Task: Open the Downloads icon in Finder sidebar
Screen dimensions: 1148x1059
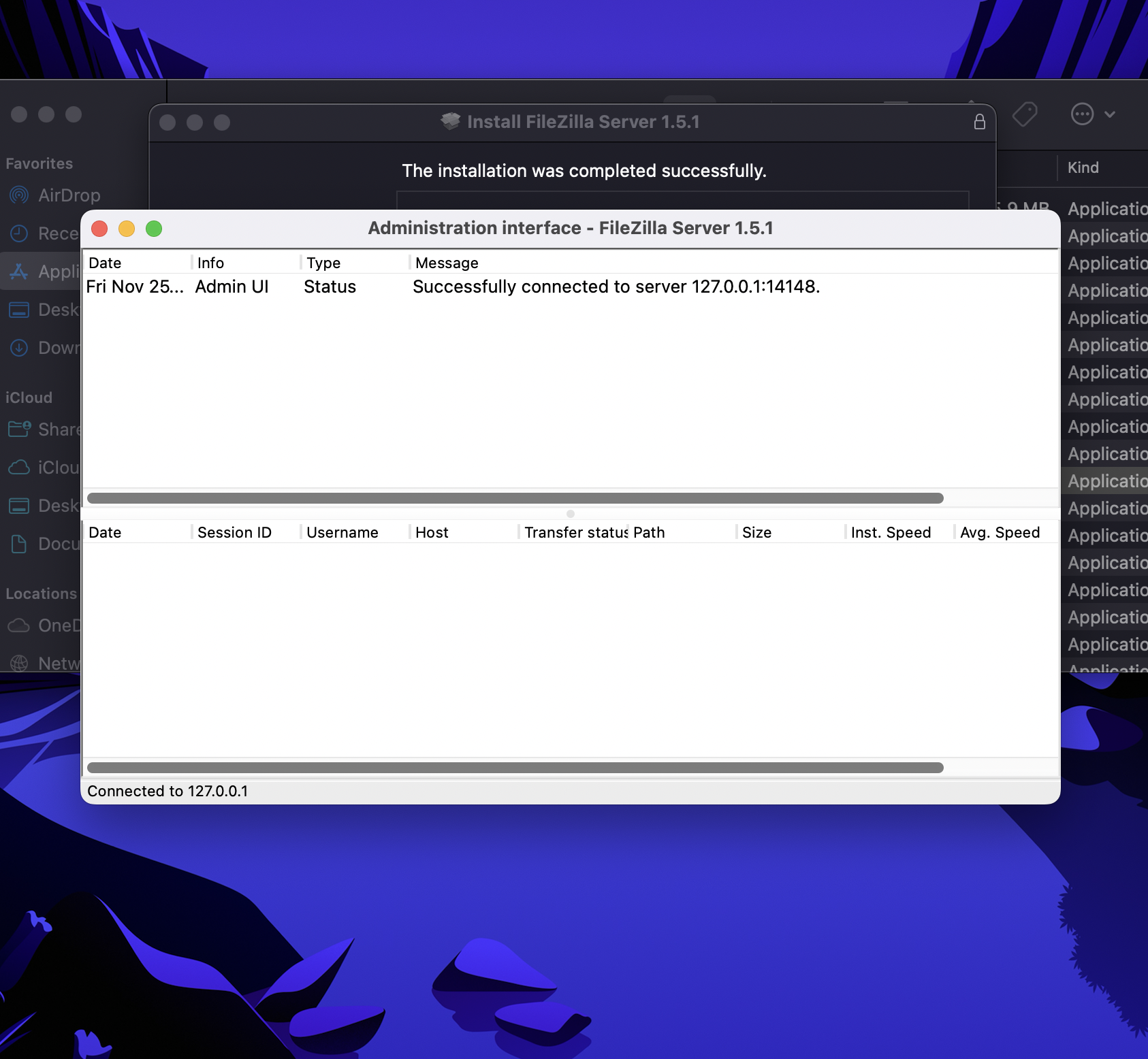Action: pos(19,348)
